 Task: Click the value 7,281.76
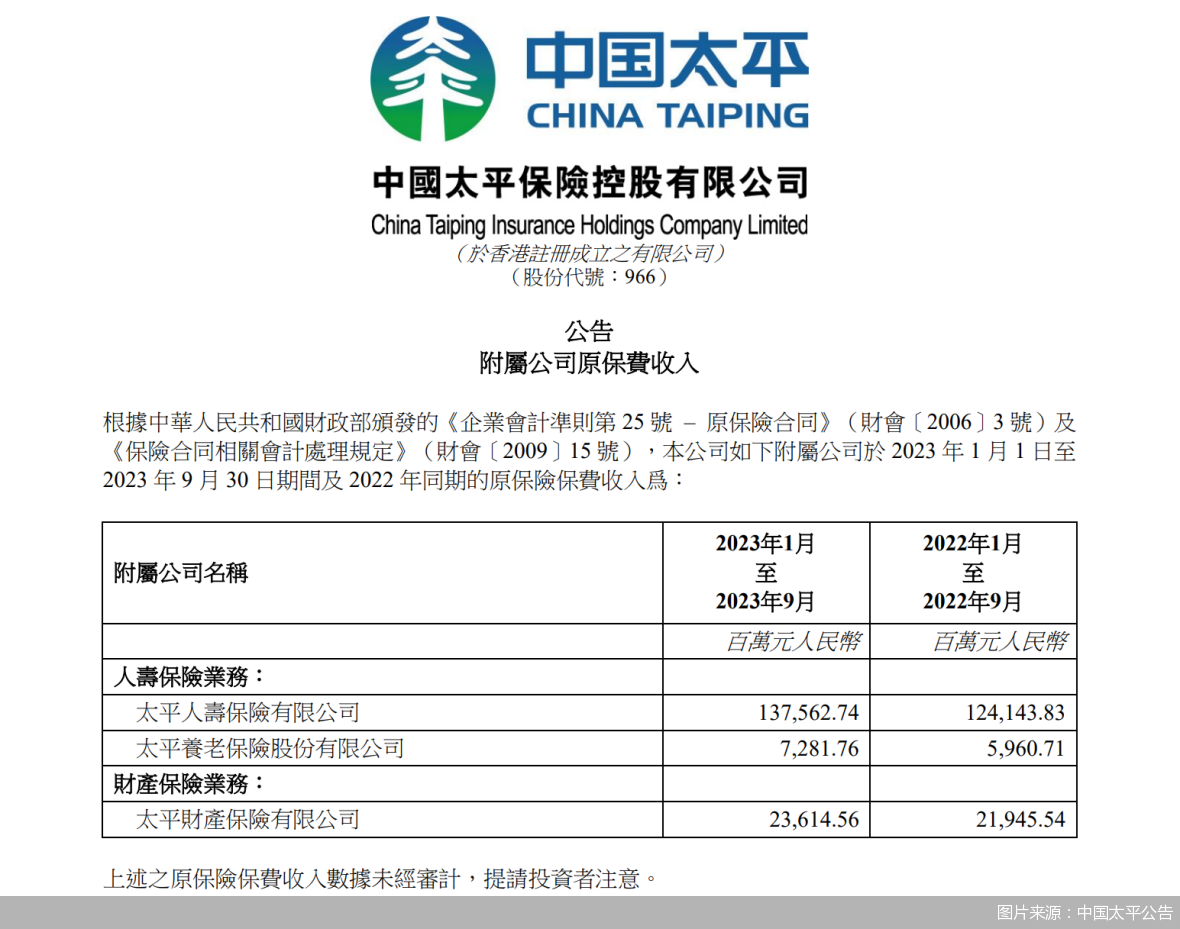pyautogui.click(x=819, y=748)
